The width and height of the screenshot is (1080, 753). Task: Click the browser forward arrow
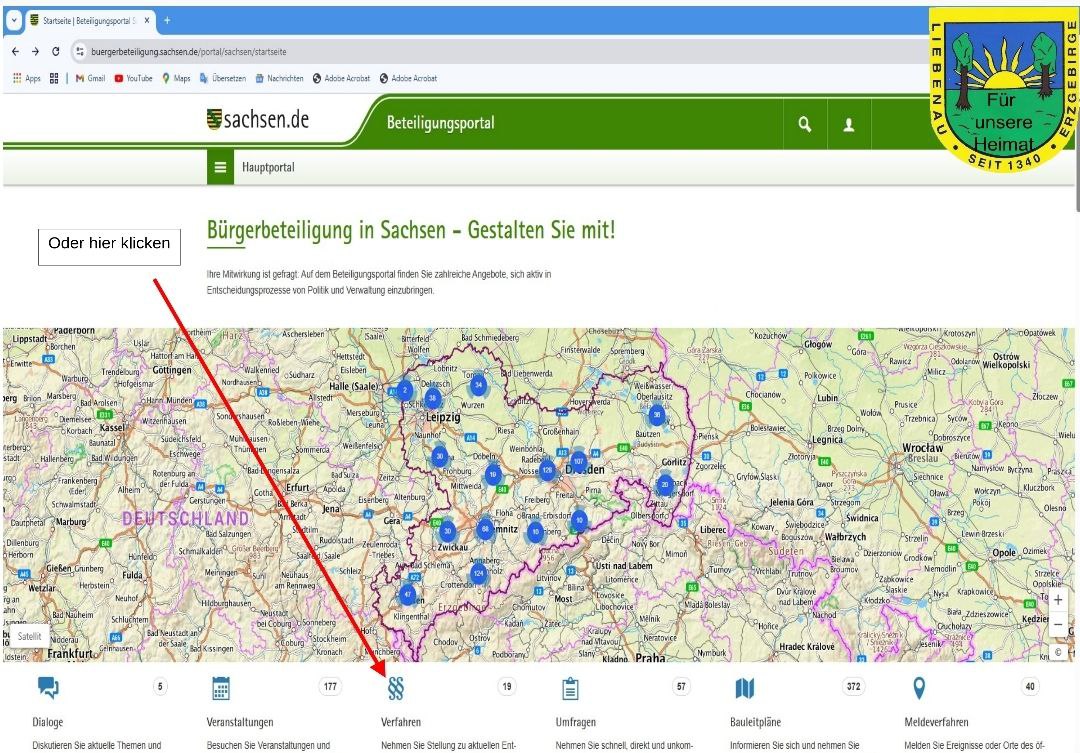(x=35, y=52)
